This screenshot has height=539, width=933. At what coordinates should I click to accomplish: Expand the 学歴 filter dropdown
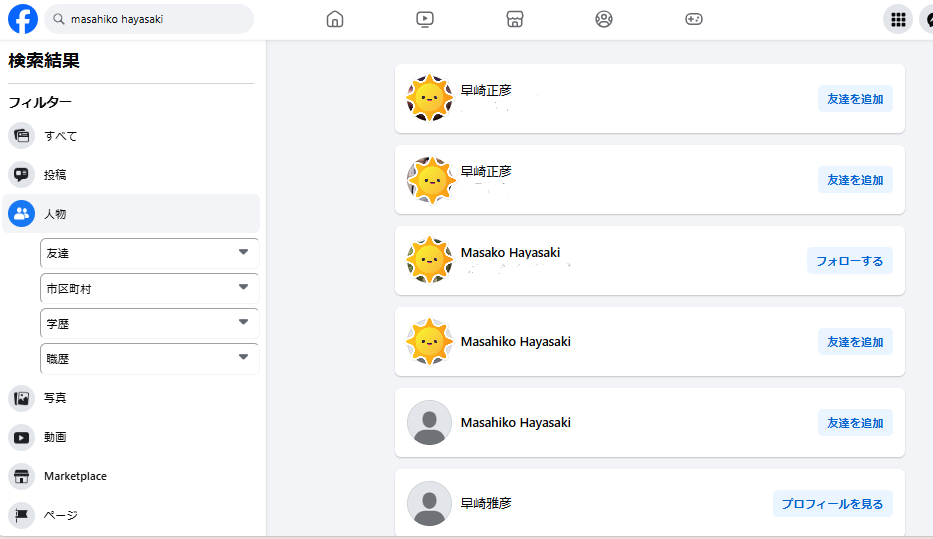(x=149, y=324)
